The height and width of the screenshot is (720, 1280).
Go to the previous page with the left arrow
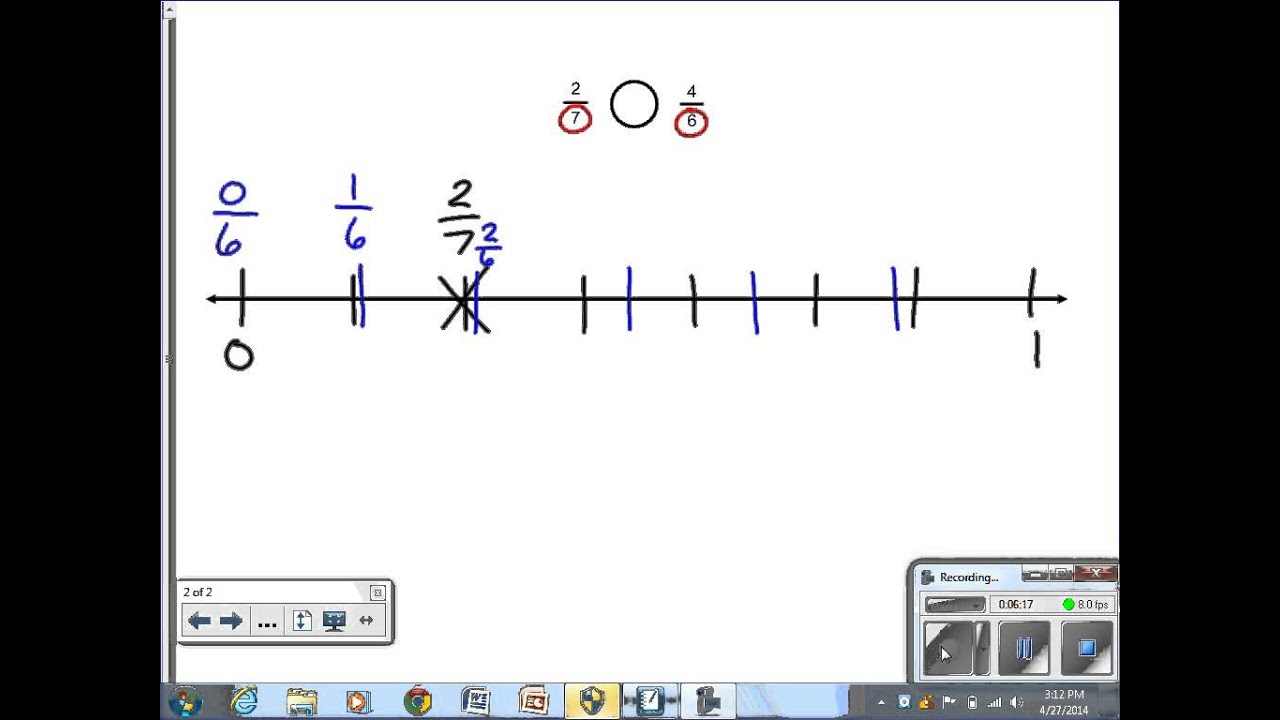pyautogui.click(x=199, y=621)
